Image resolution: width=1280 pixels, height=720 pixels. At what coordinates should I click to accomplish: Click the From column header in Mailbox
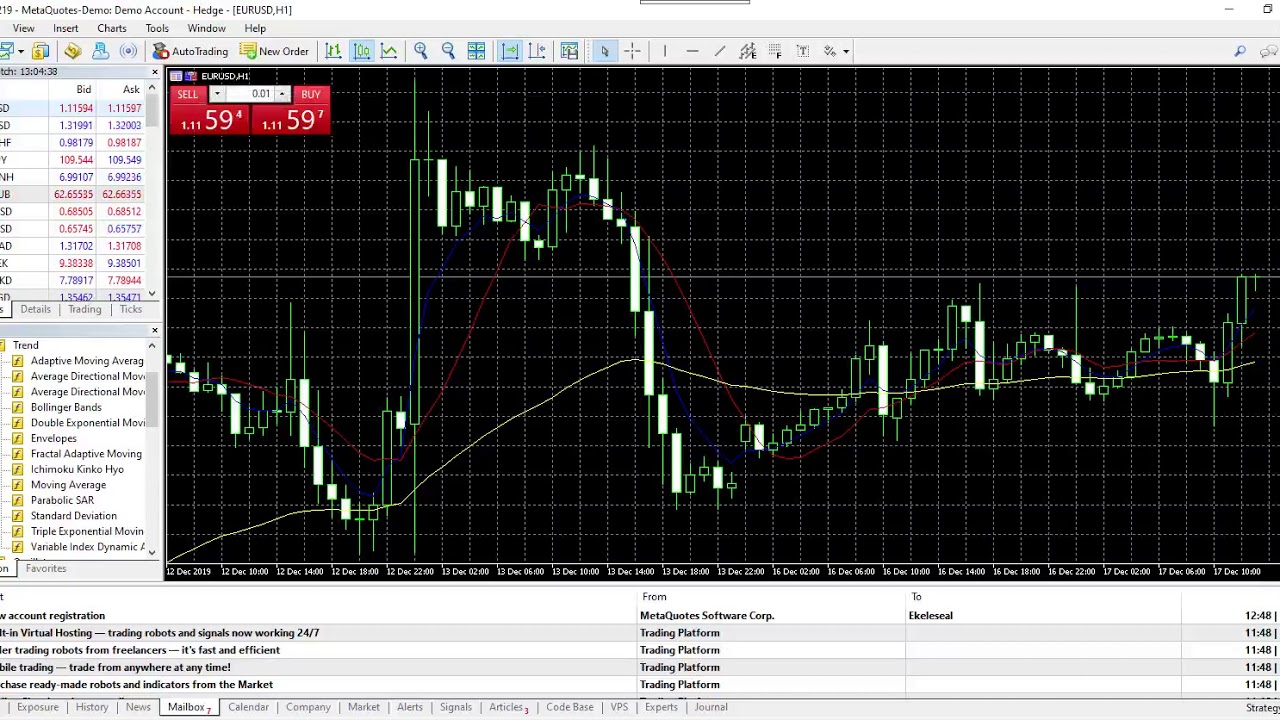655,596
